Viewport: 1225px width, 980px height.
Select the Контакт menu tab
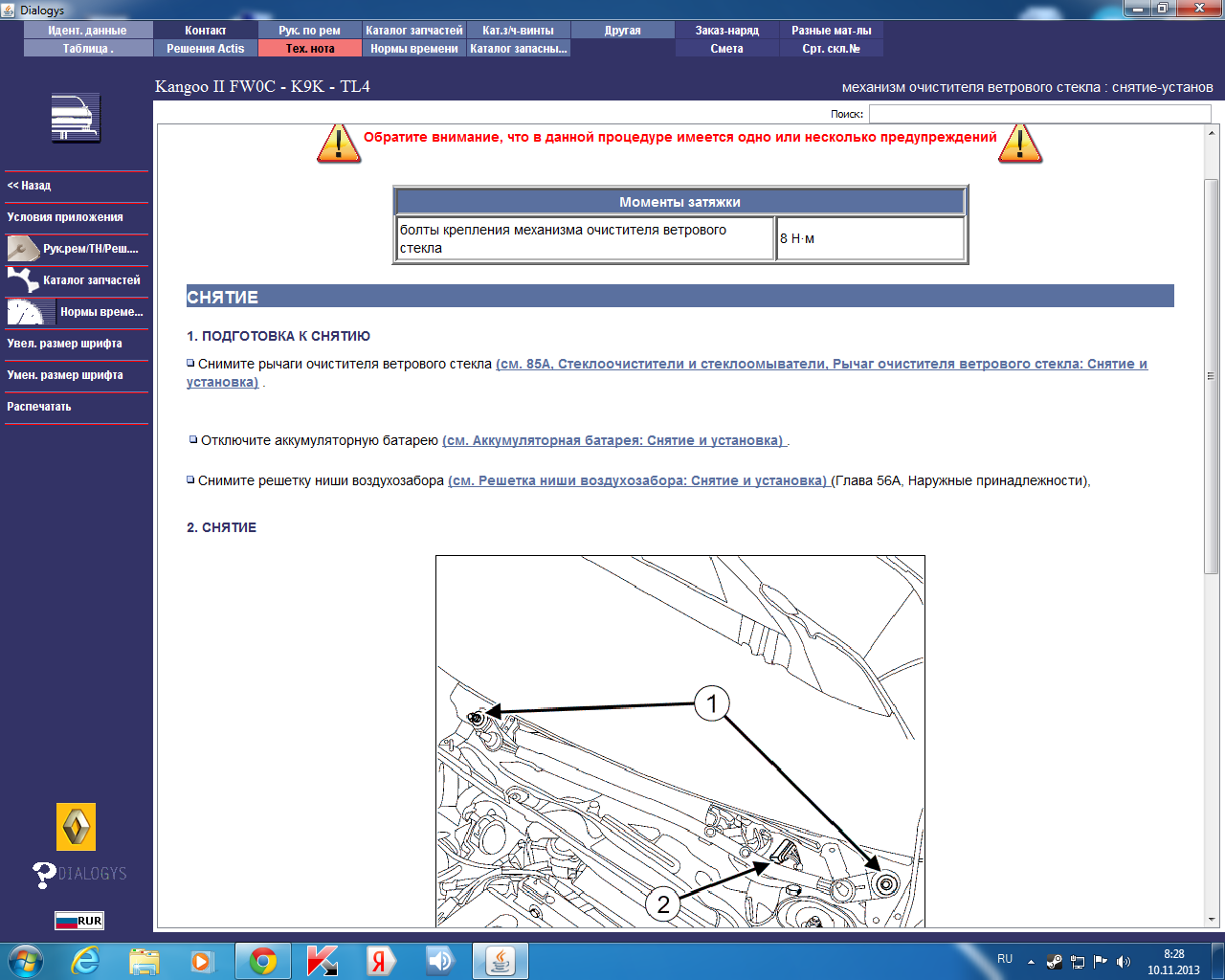click(205, 31)
